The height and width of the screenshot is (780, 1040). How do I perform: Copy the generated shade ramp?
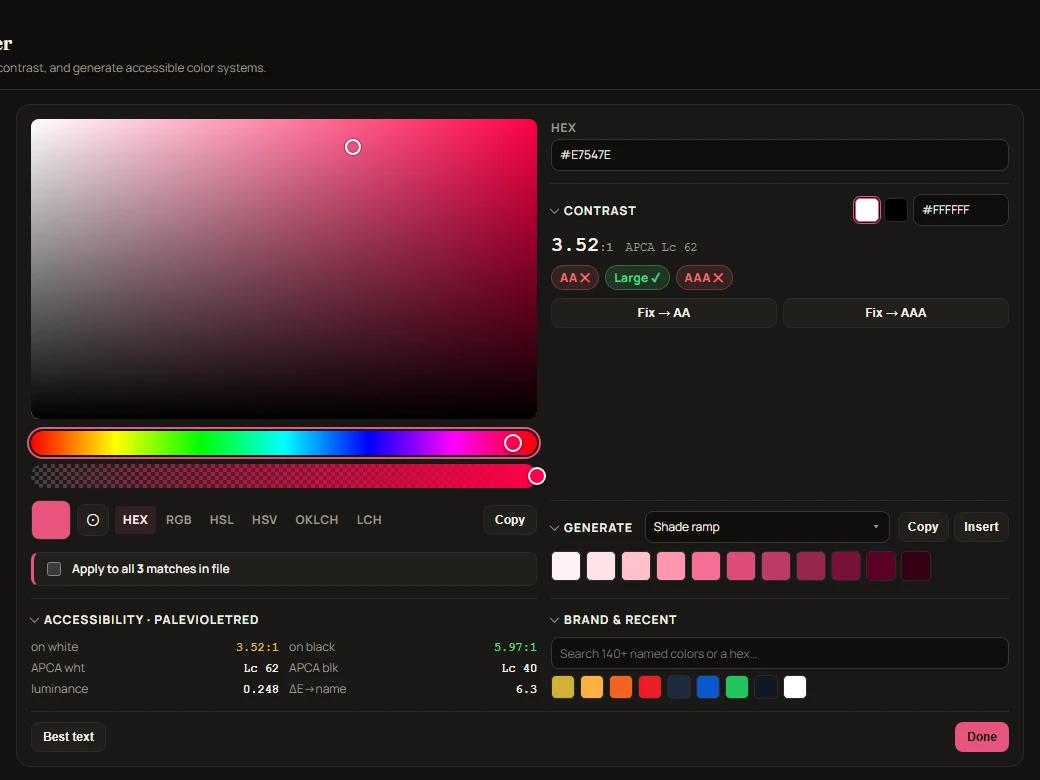[923, 527]
